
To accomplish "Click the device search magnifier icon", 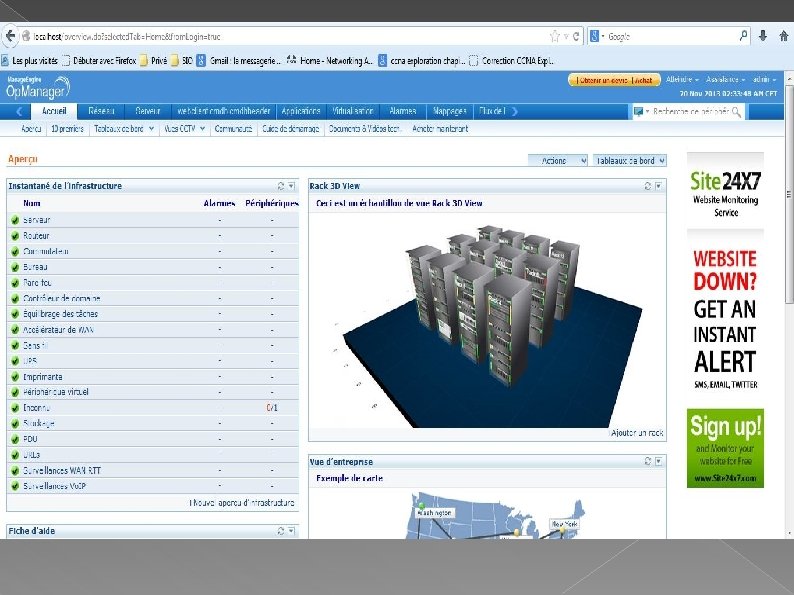I will pyautogui.click(x=736, y=111).
